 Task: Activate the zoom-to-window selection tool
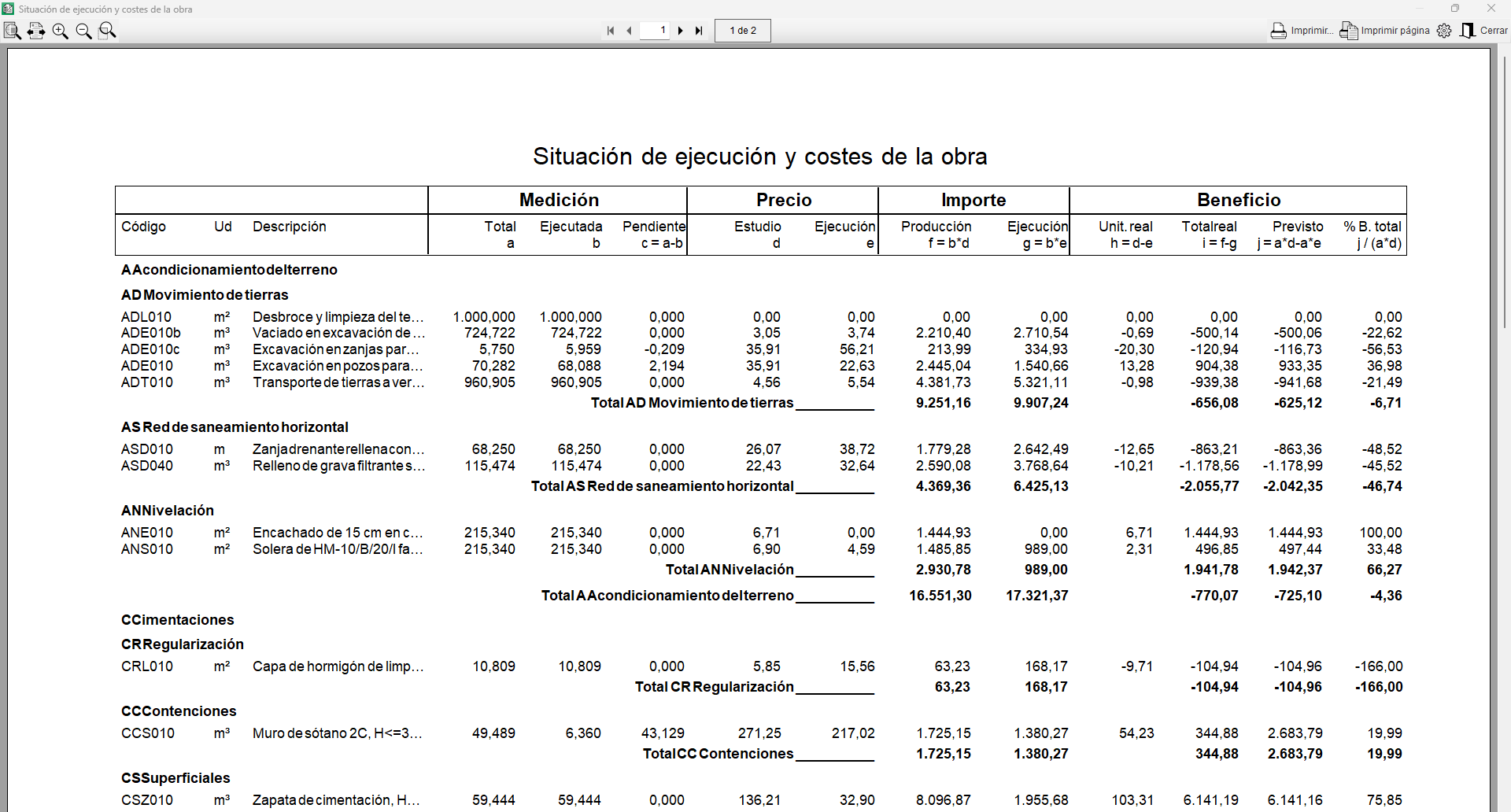pos(108,31)
